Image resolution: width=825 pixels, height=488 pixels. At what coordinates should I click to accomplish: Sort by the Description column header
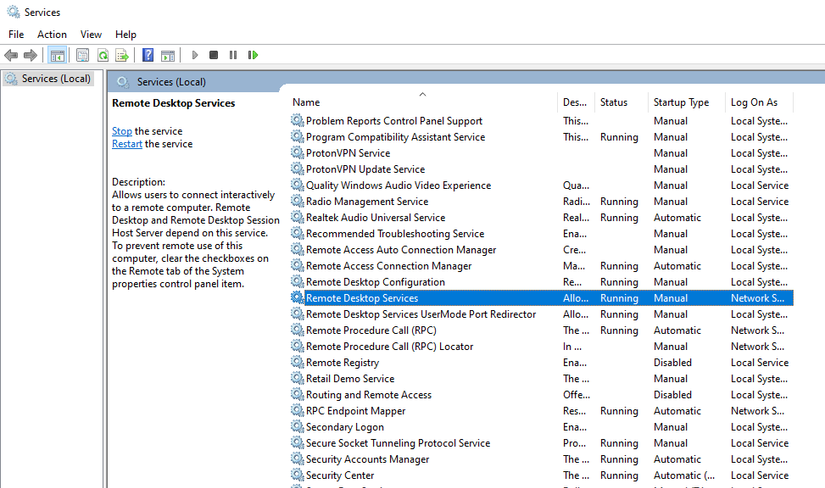[576, 102]
